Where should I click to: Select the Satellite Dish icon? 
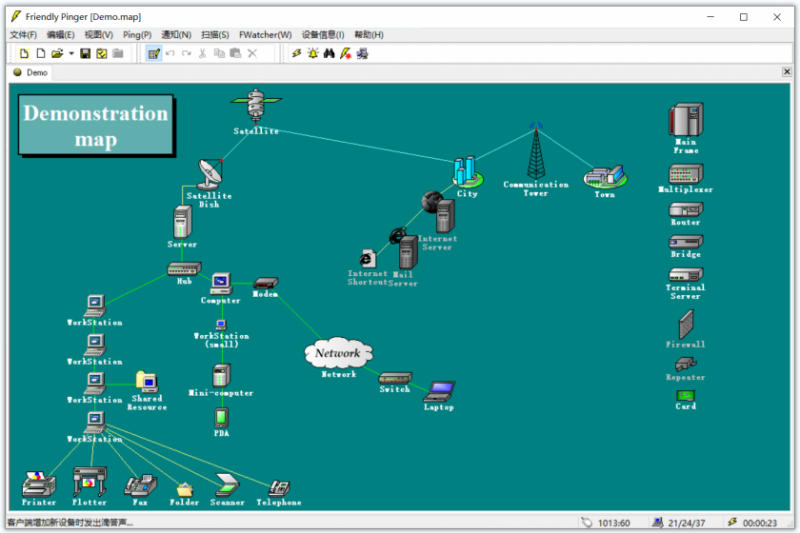[x=210, y=174]
